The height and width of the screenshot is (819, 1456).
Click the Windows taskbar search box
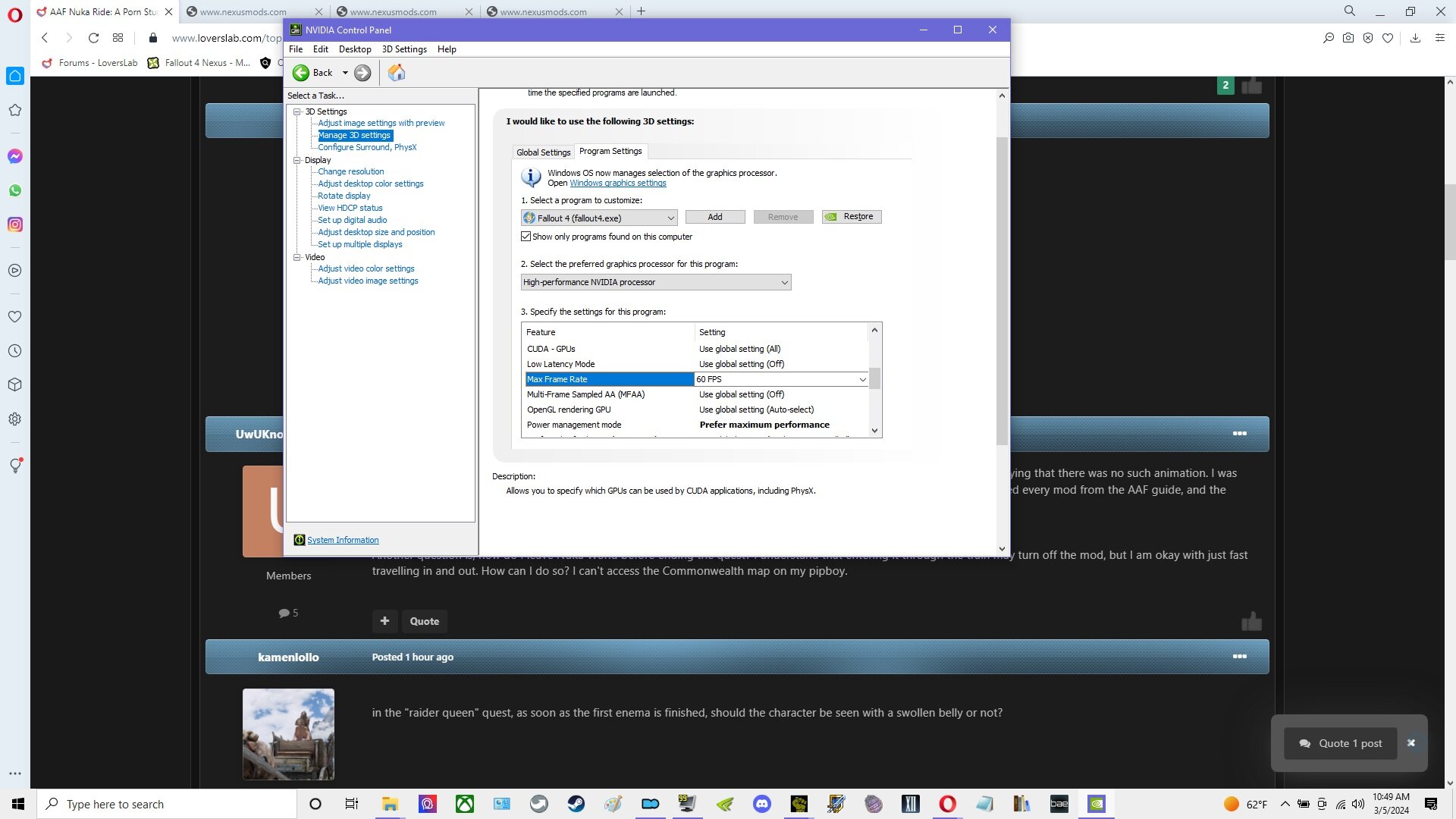coord(167,804)
